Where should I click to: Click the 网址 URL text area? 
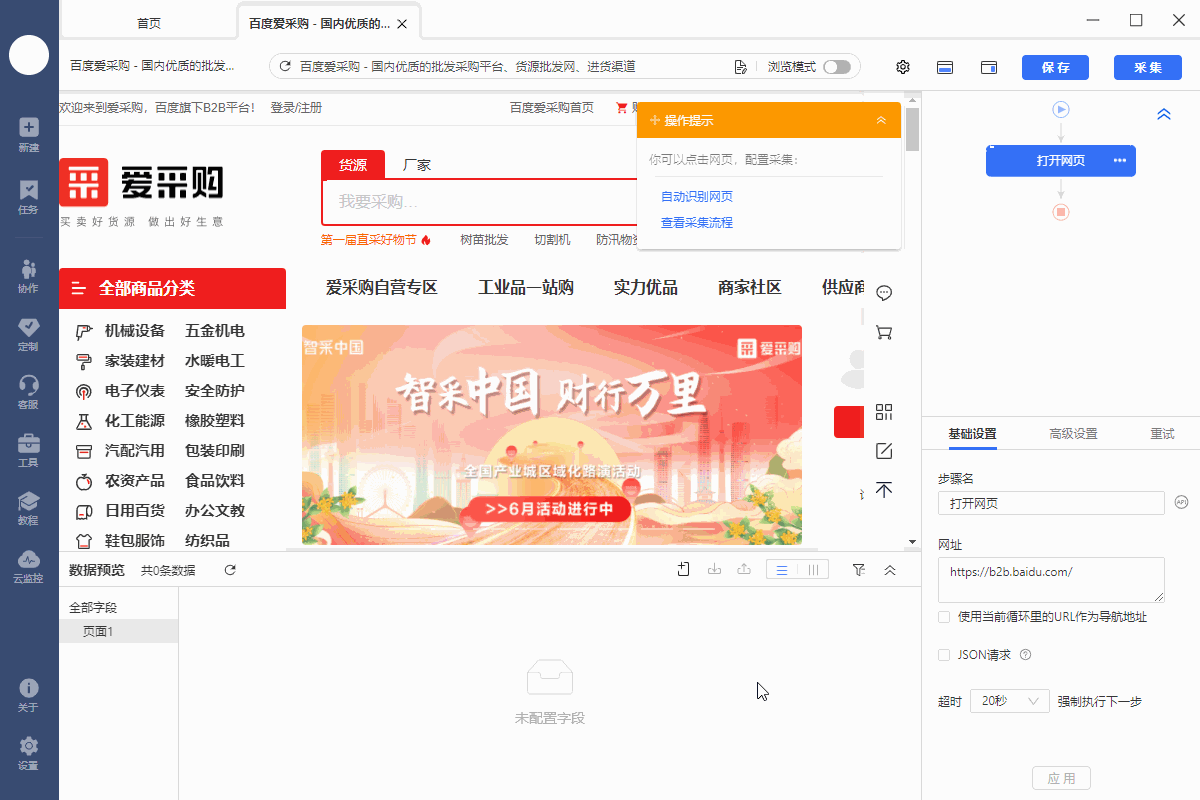coord(1051,580)
